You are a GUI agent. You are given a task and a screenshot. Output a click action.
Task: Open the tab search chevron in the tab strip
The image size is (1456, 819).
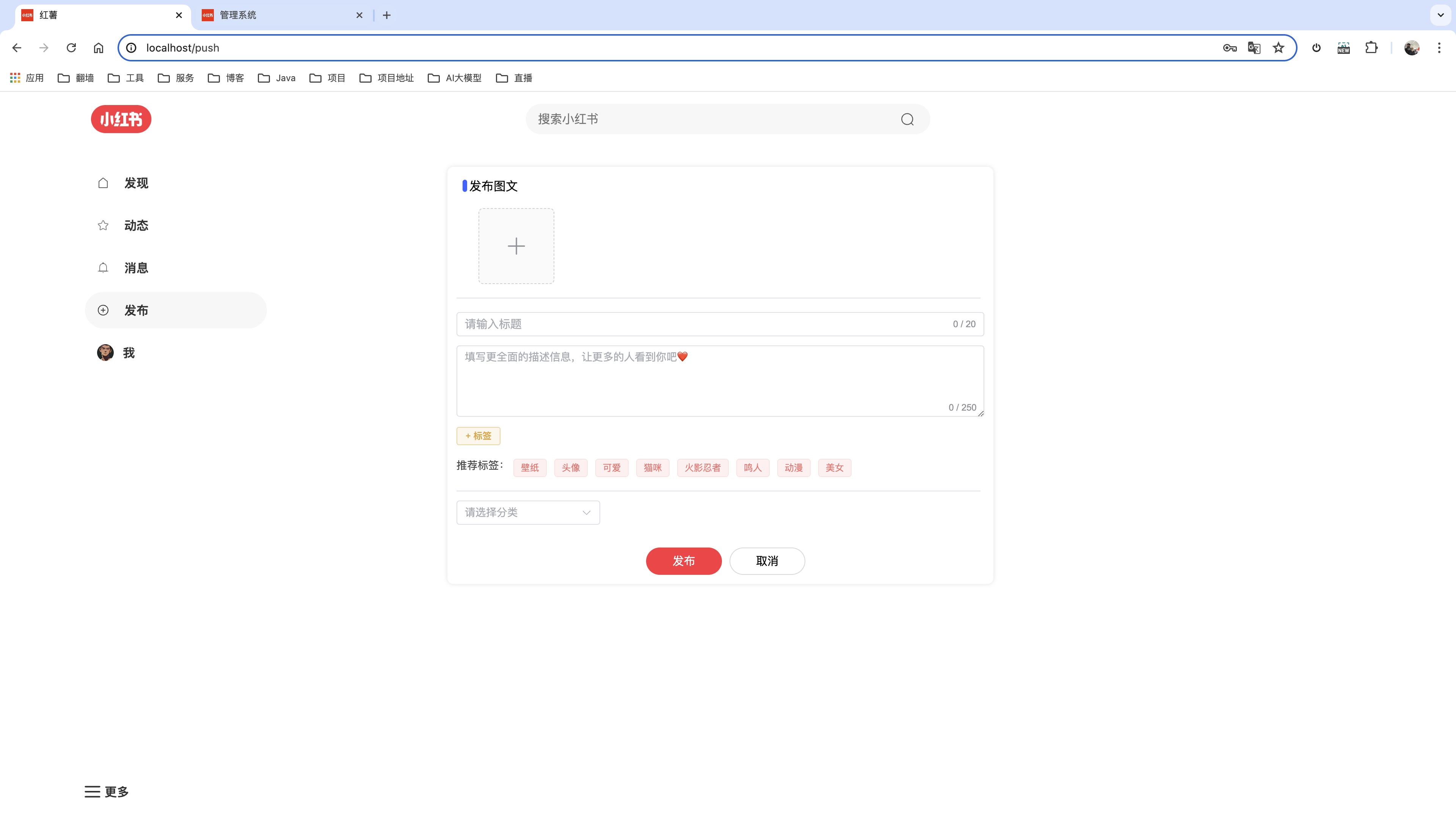pos(1440,15)
